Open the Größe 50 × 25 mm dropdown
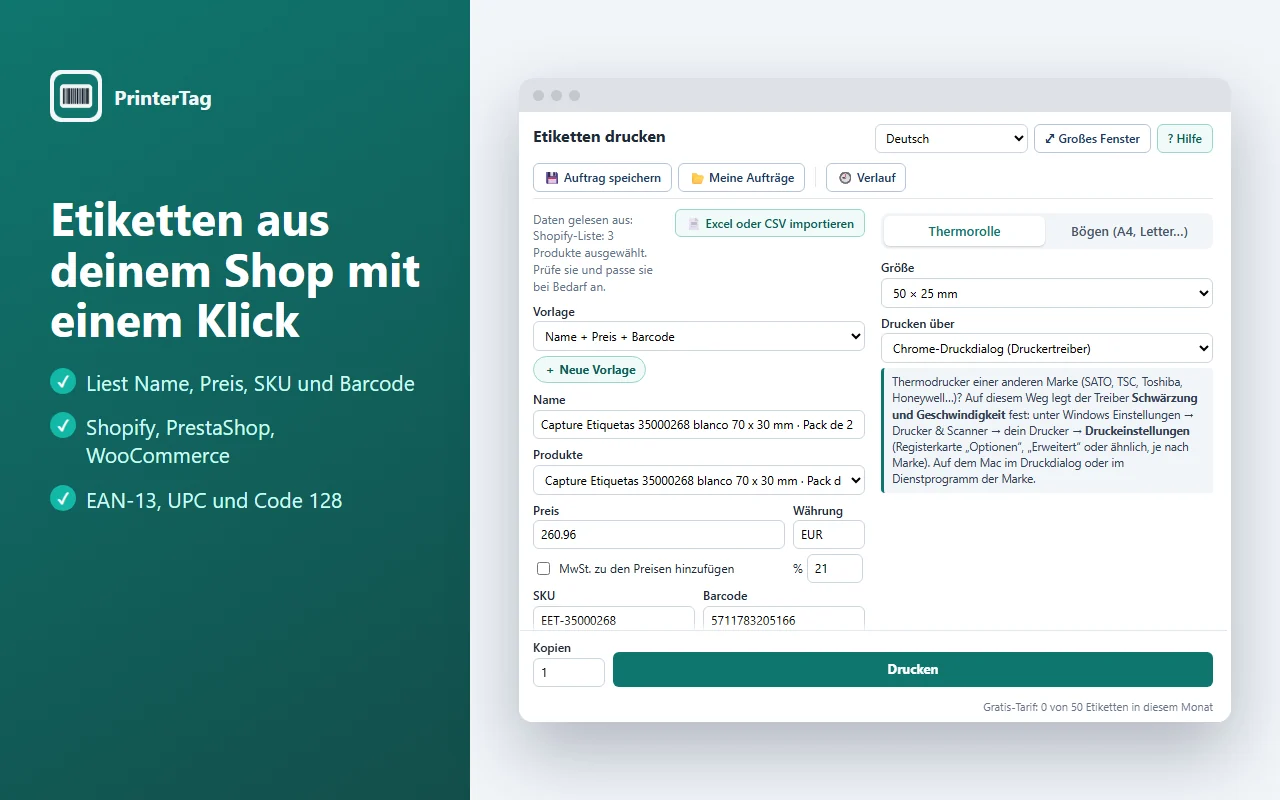Viewport: 1280px width, 800px height. [1047, 294]
